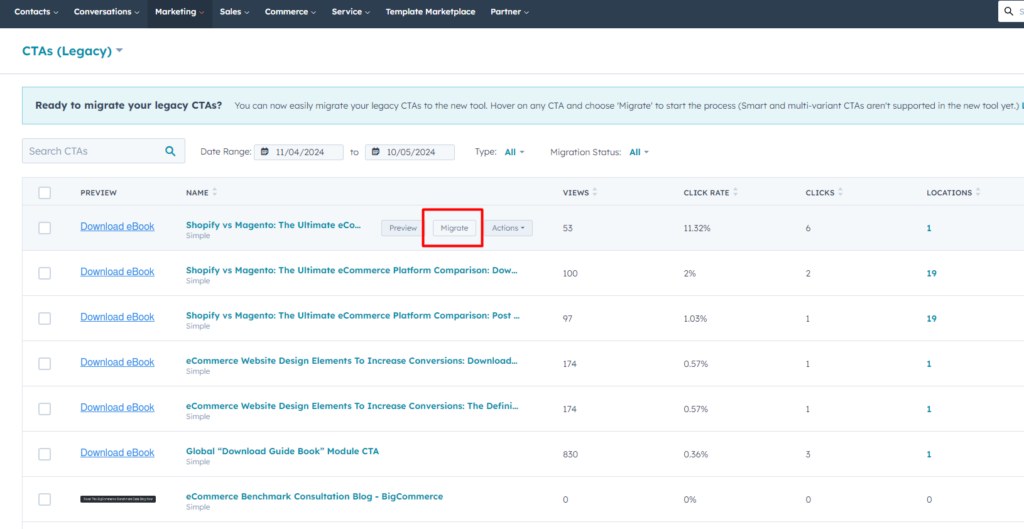Sort table by the Click Rate column arrows
This screenshot has height=529, width=1024.
pyautogui.click(x=736, y=192)
